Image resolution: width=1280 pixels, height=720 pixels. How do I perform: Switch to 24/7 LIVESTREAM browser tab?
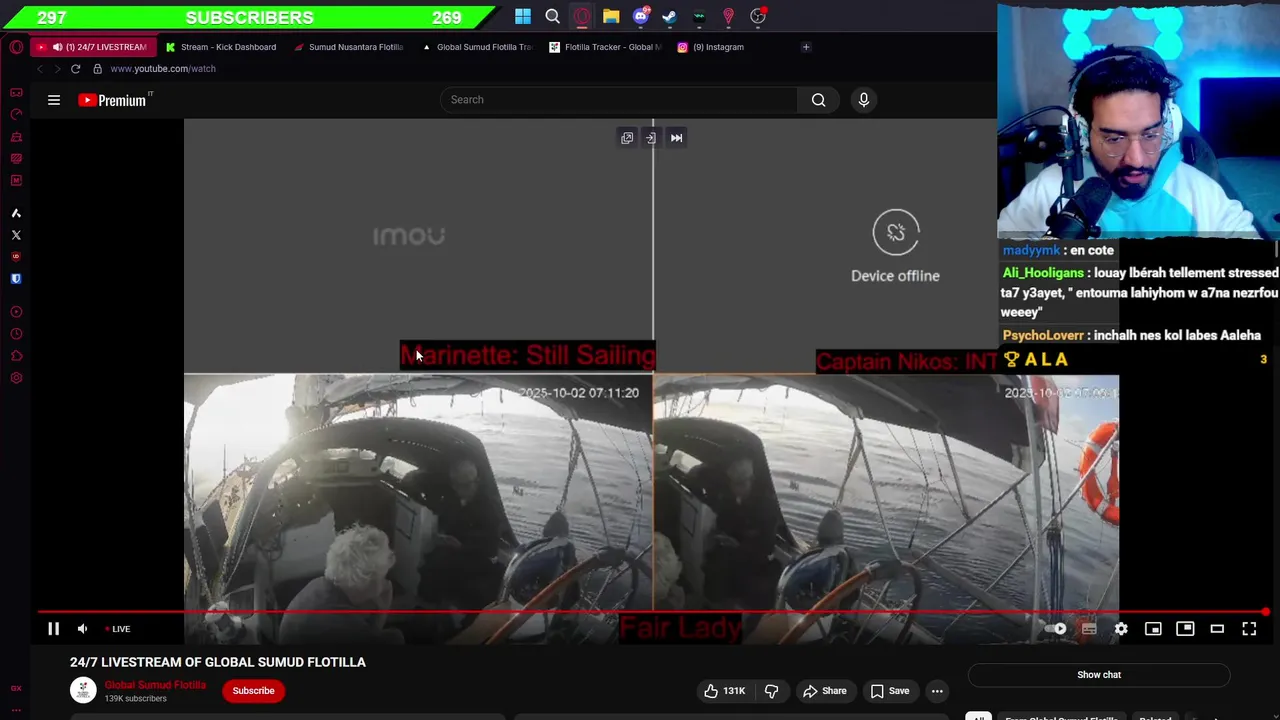(94, 47)
